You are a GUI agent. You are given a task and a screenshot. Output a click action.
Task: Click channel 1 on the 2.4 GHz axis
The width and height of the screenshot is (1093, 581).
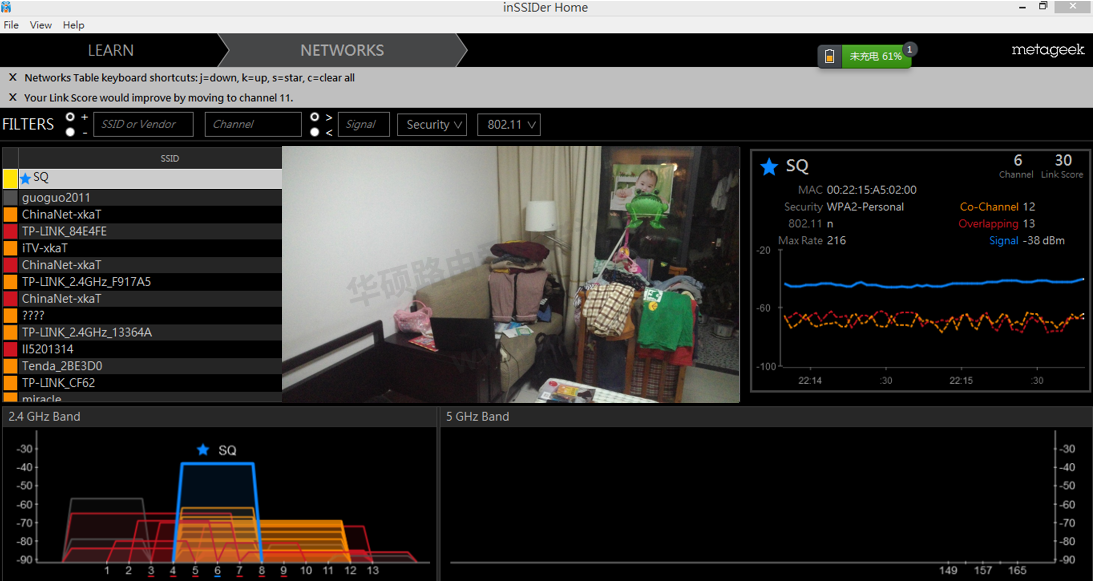point(107,571)
